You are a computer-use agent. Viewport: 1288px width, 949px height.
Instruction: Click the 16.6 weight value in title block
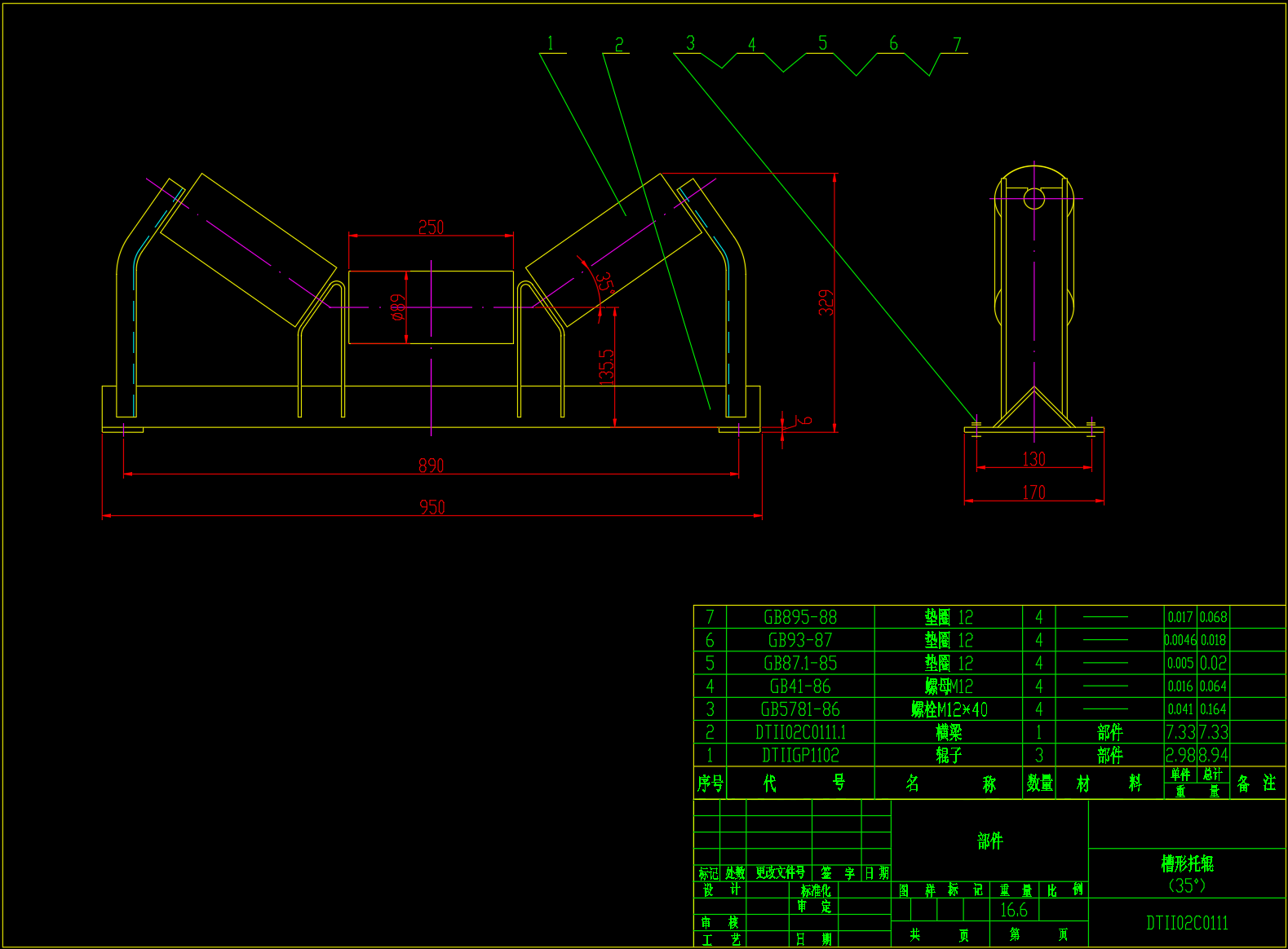click(1014, 910)
